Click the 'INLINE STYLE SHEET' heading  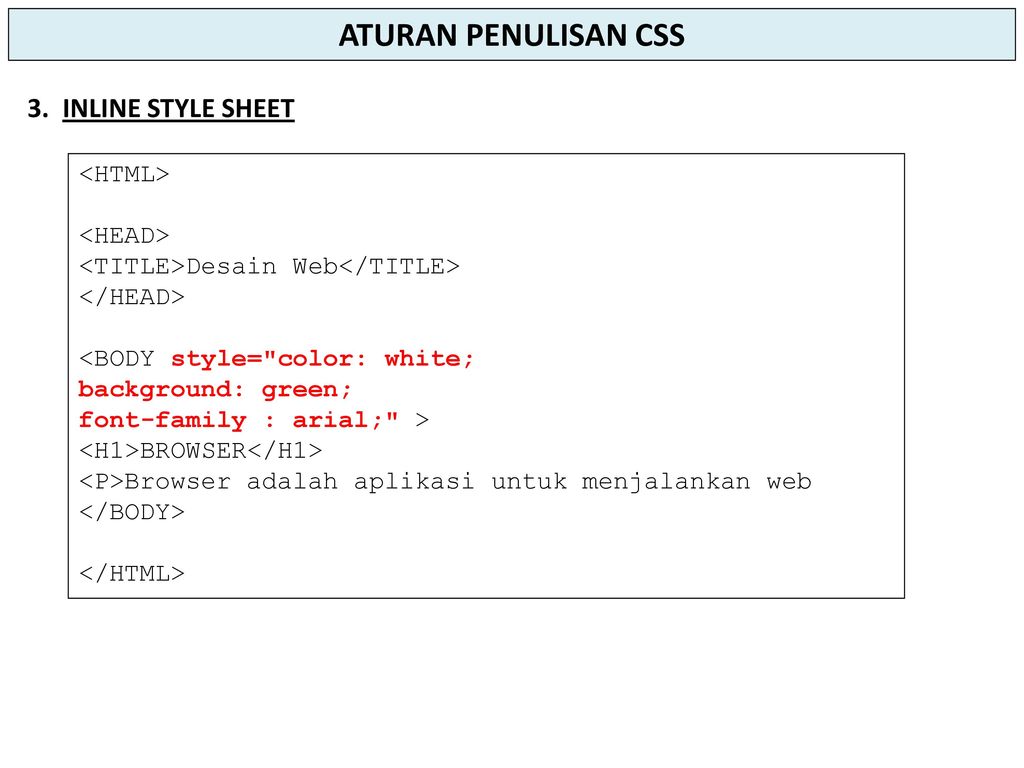point(178,109)
